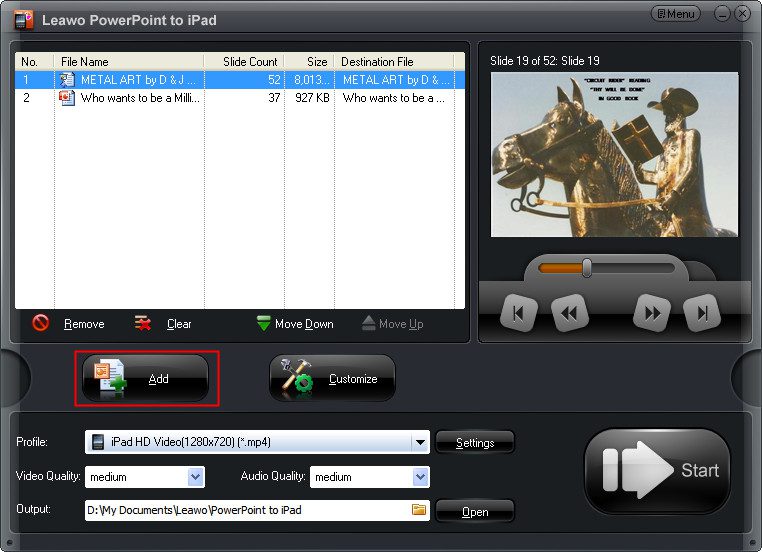This screenshot has width=762, height=552.
Task: Advance to next slide in preview
Action: [652, 314]
